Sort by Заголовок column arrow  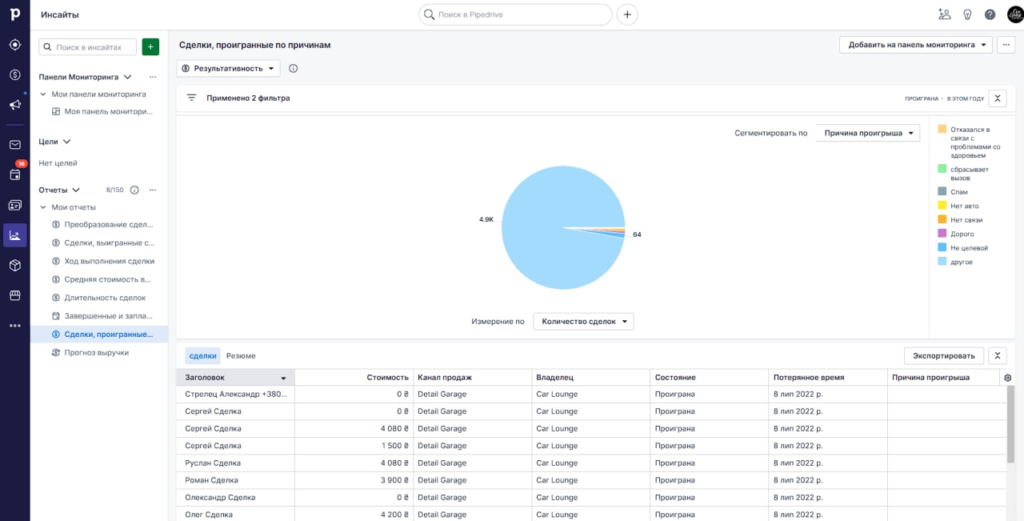pyautogui.click(x=283, y=378)
